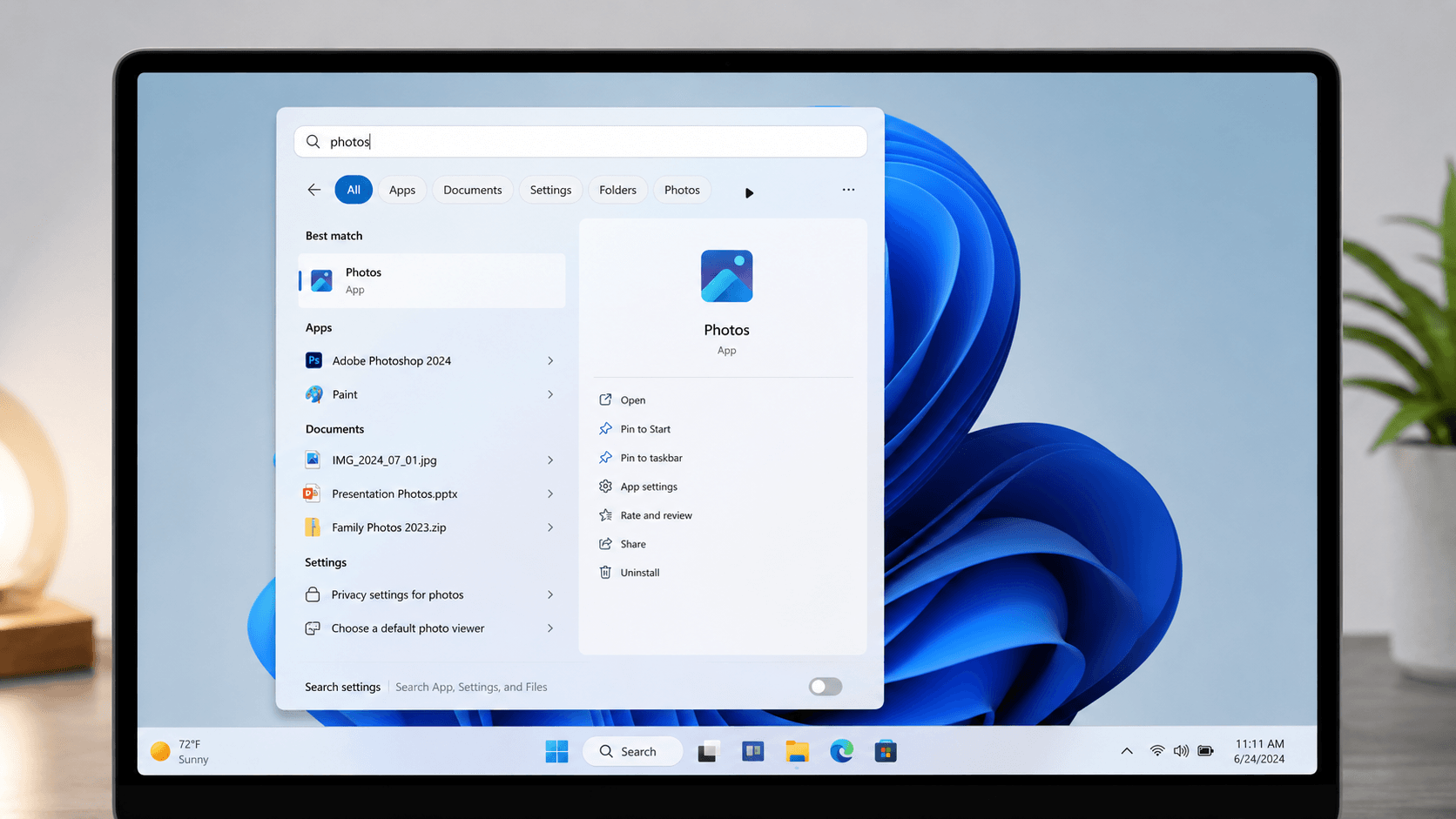Switch to the Folders filter tab
The width and height of the screenshot is (1456, 819).
(x=618, y=190)
